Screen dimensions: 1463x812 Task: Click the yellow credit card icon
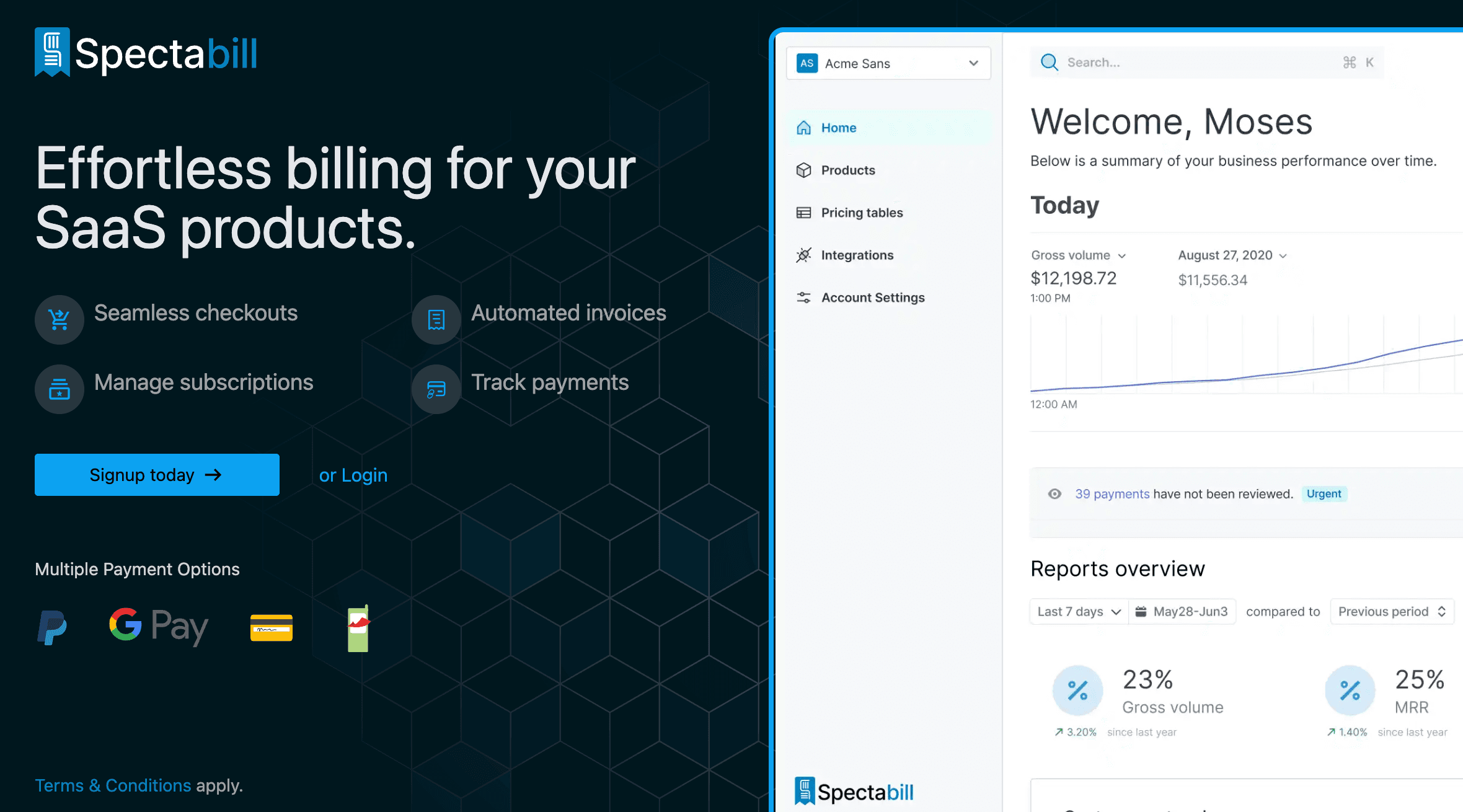pos(272,628)
